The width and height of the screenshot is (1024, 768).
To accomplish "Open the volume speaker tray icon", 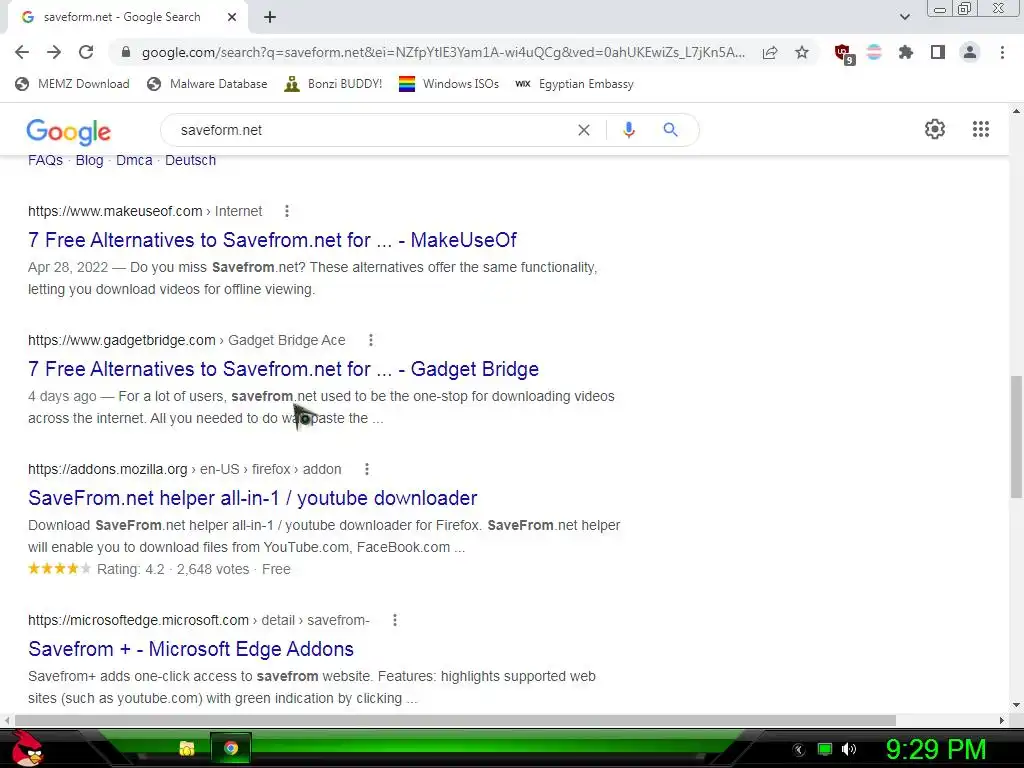I will (x=849, y=749).
